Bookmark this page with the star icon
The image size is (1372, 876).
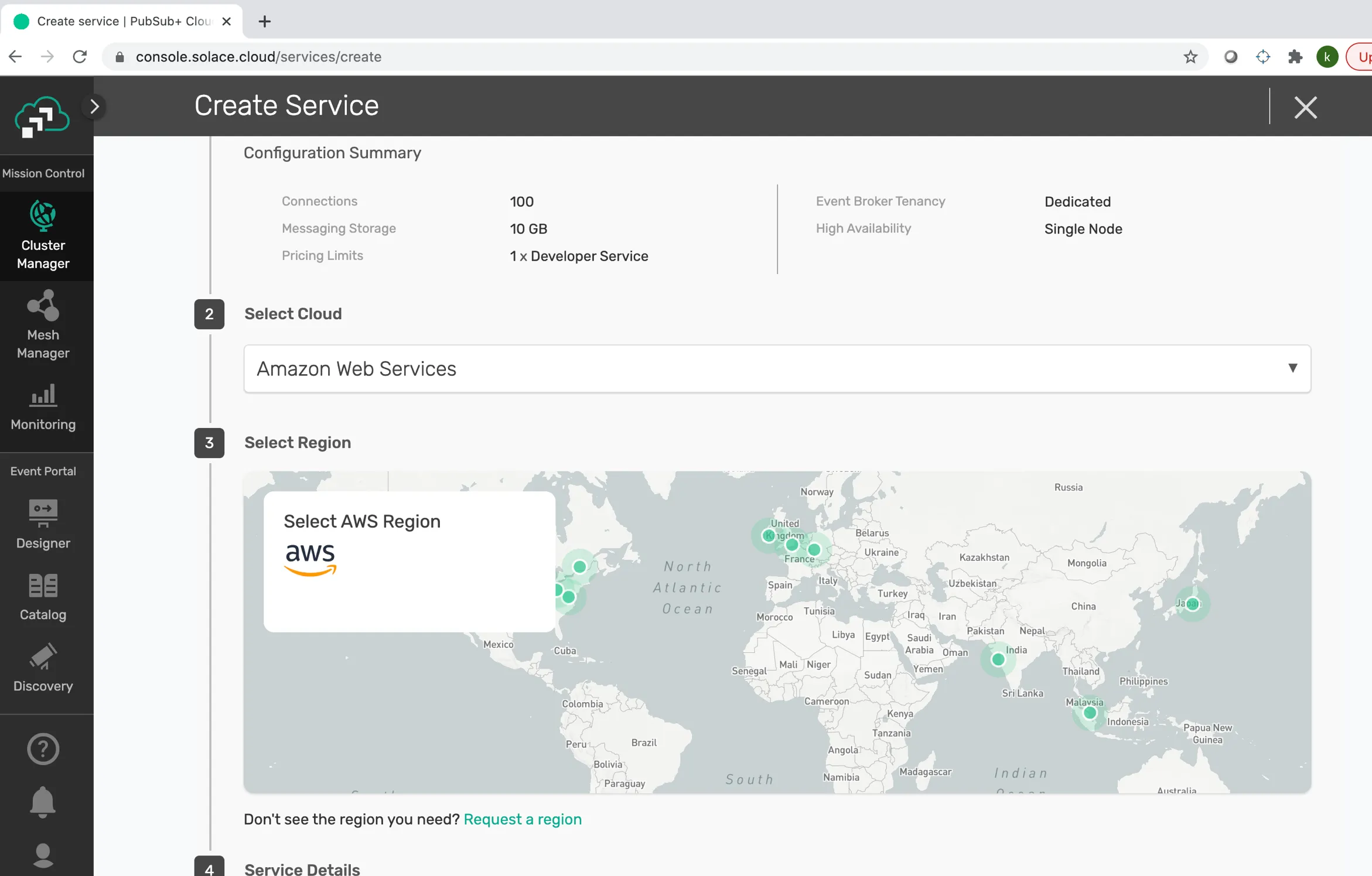tap(1190, 57)
